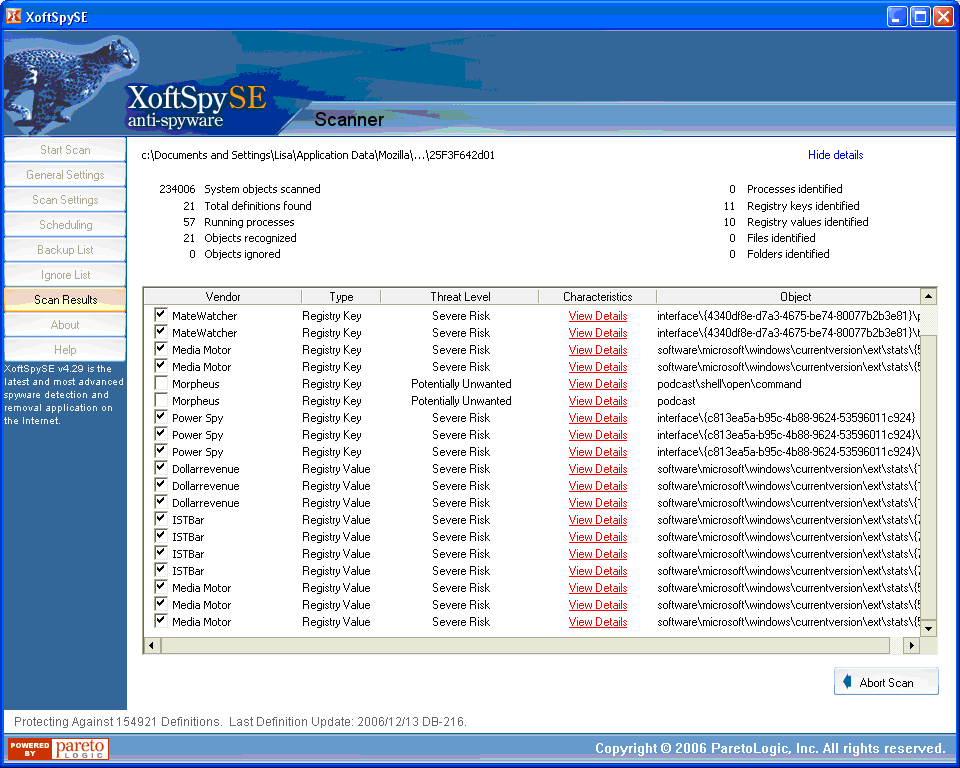Open the About sidebar item

[65, 325]
